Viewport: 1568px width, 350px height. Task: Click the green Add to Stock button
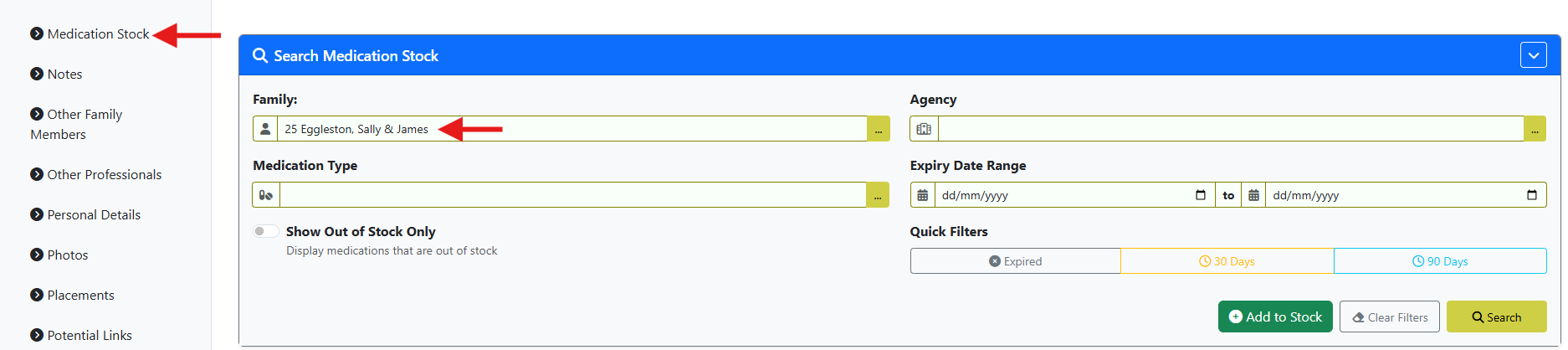[x=1275, y=317]
